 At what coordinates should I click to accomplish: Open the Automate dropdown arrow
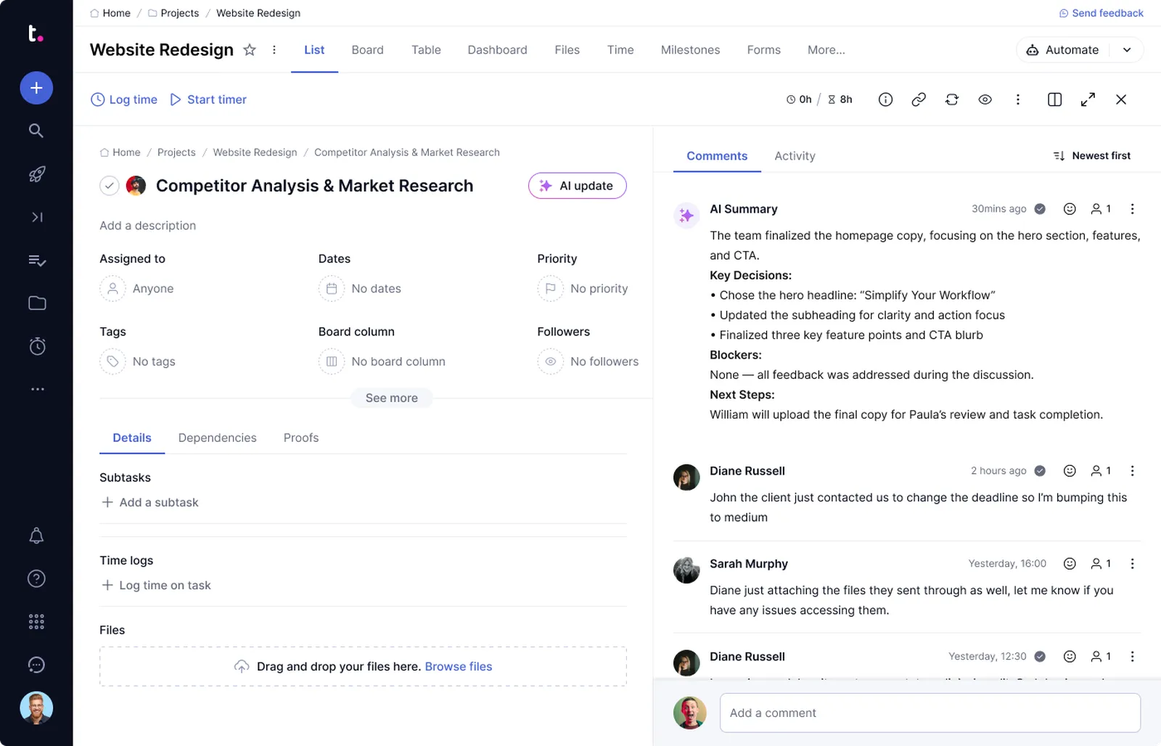1127,50
